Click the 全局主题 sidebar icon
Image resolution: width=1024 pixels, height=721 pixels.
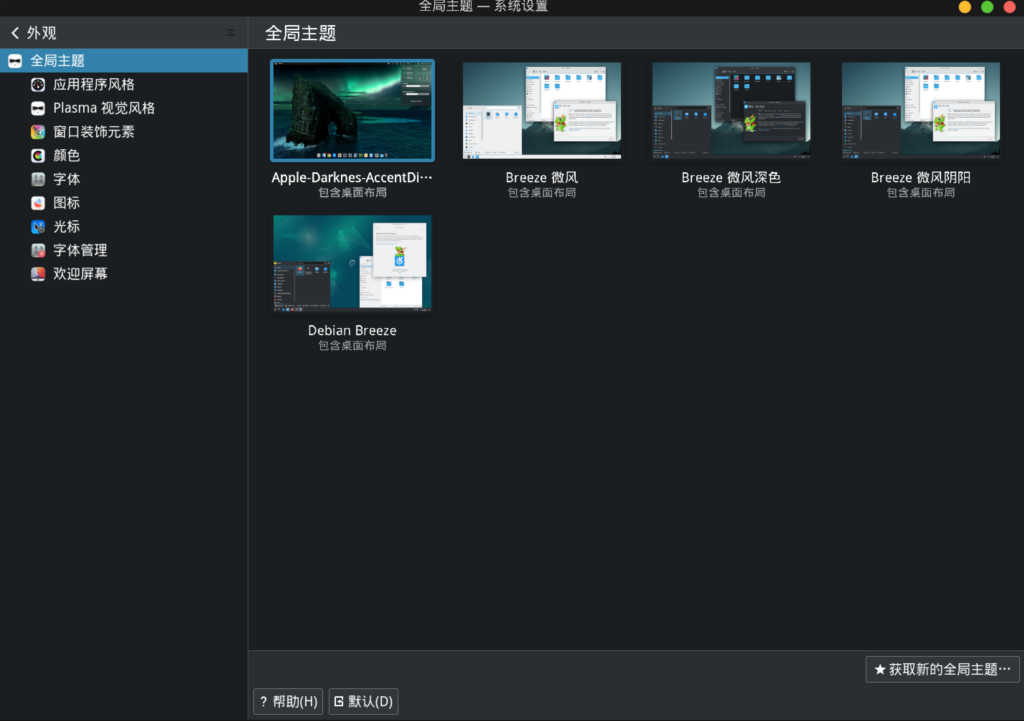pos(15,61)
